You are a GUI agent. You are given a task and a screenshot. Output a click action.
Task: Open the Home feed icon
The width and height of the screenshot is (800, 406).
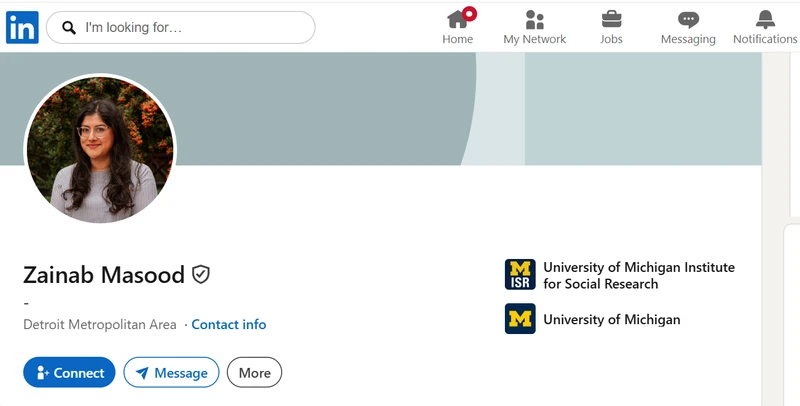[457, 20]
